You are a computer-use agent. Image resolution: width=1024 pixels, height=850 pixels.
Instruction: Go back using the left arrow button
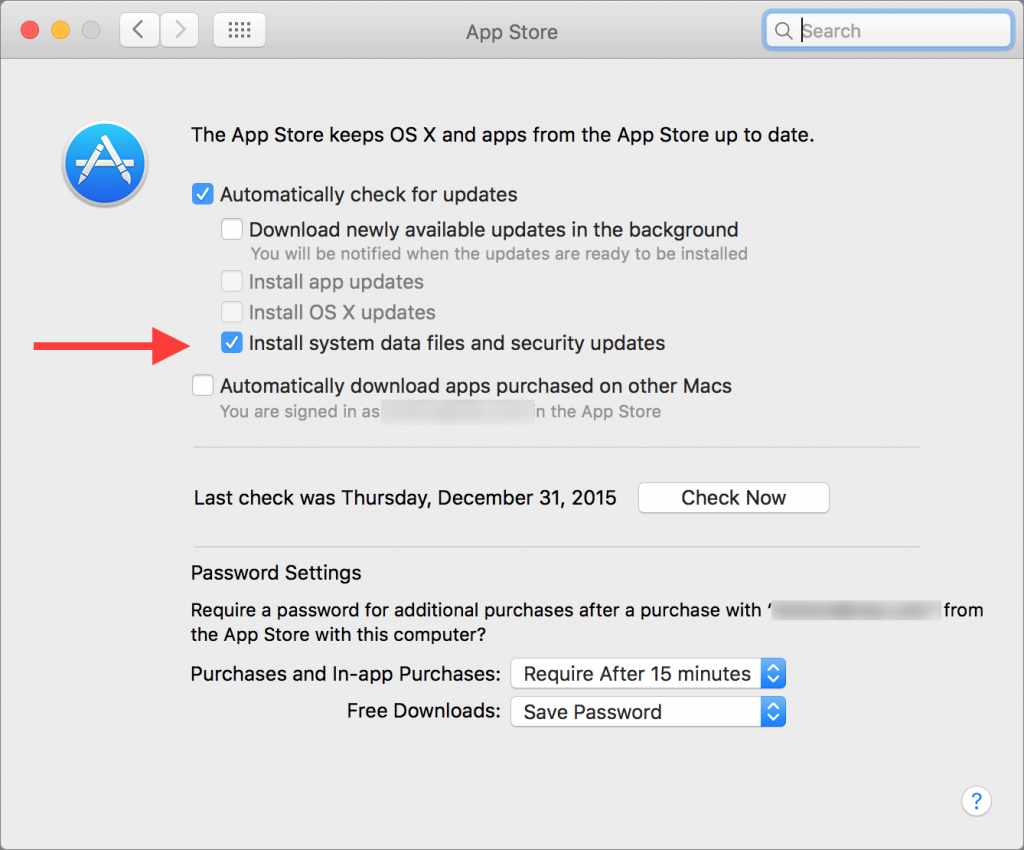point(139,31)
